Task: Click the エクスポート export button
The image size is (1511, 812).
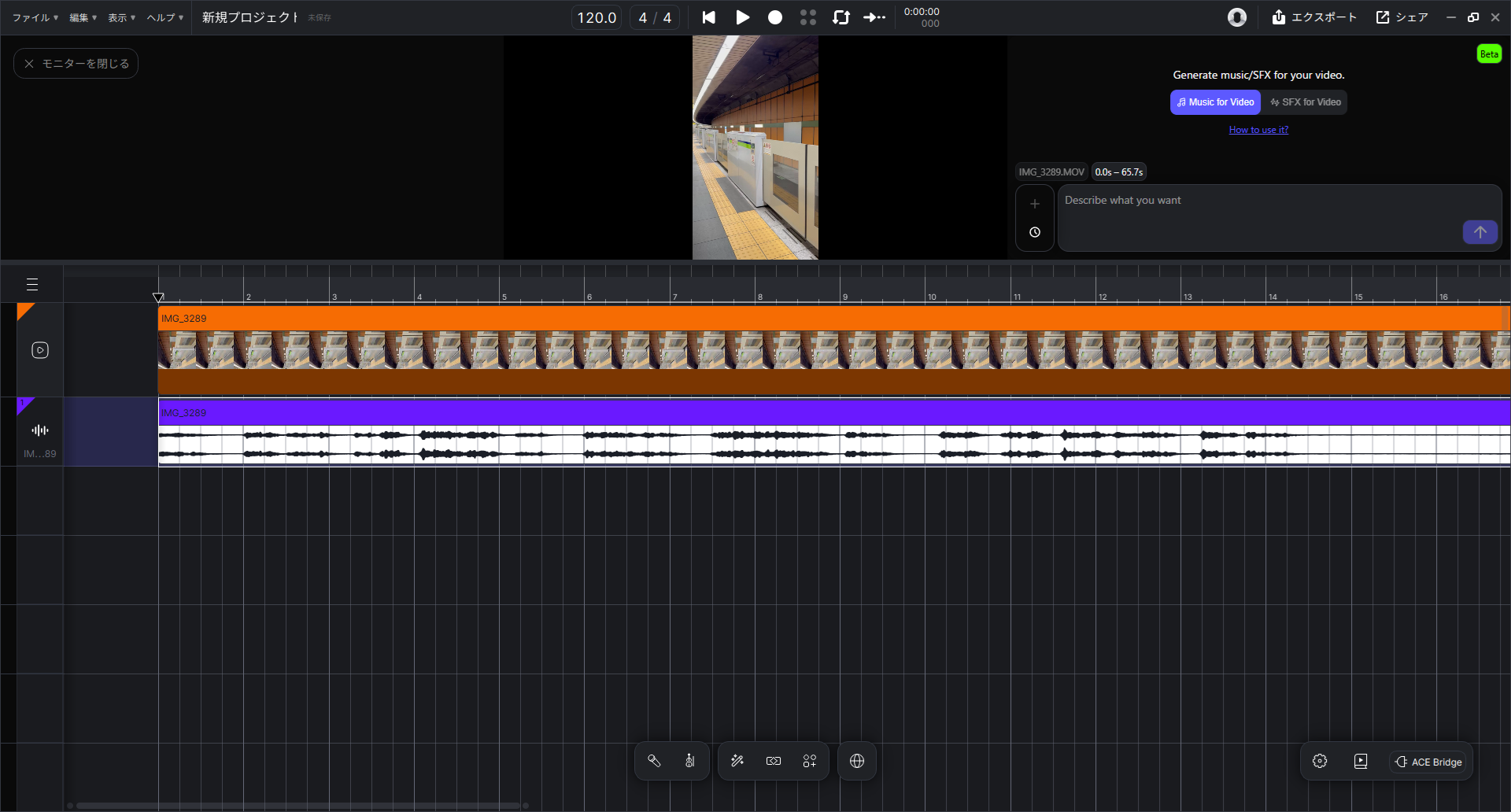Action: tap(1315, 17)
